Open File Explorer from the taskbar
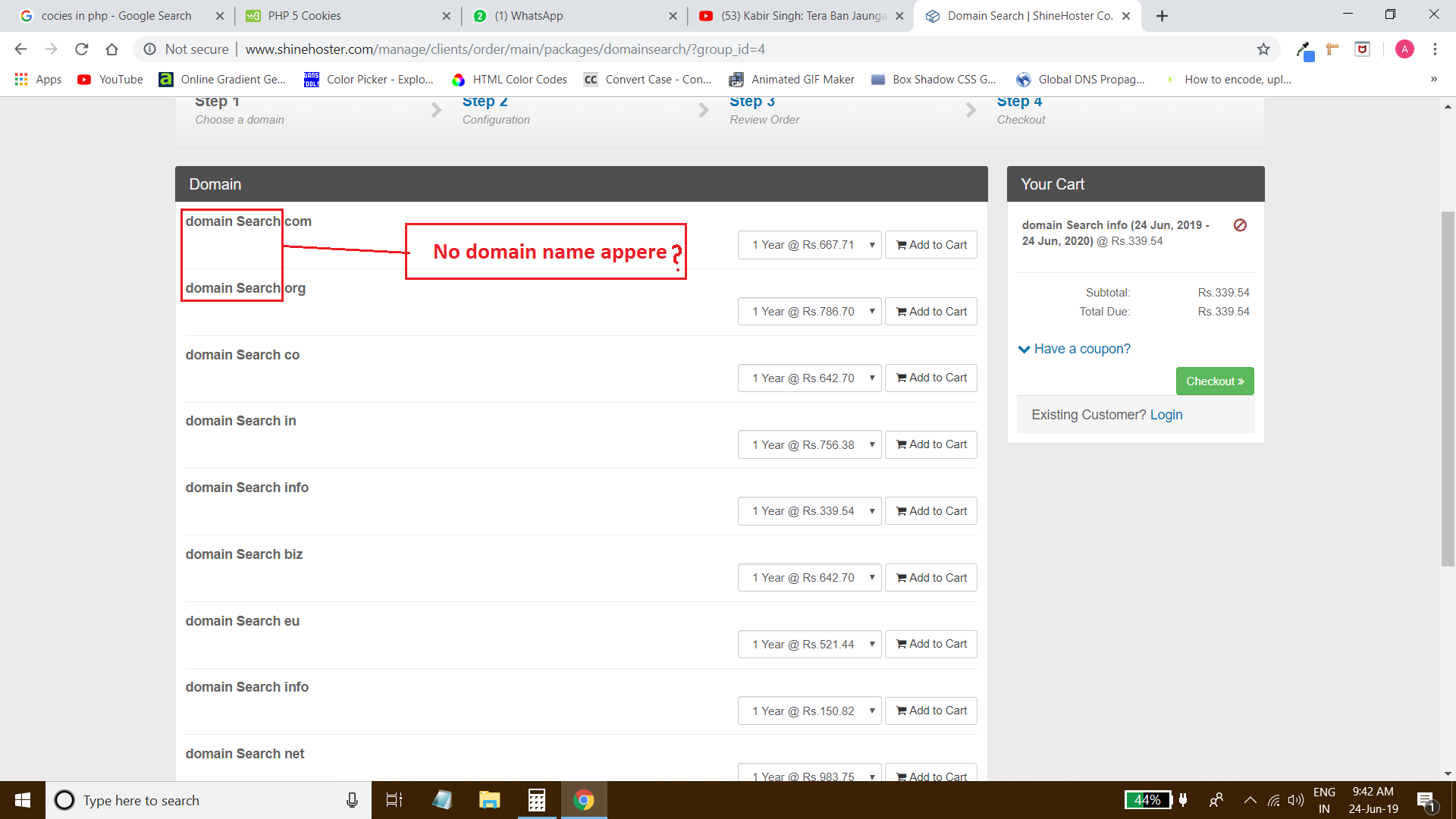 coord(489,800)
